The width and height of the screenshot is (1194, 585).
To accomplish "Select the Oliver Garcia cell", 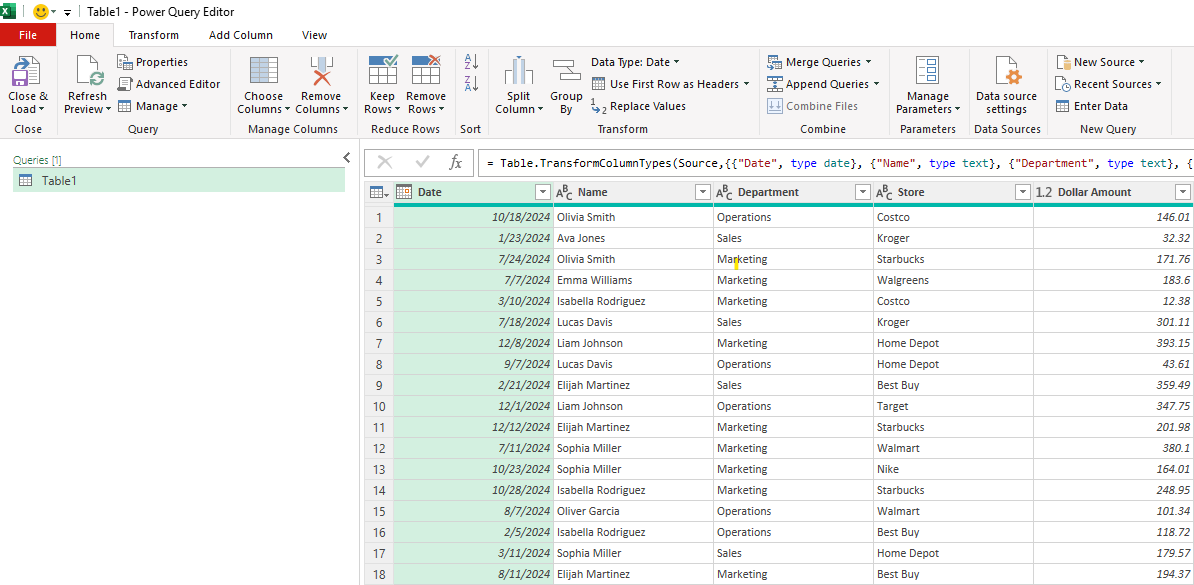I will [634, 511].
